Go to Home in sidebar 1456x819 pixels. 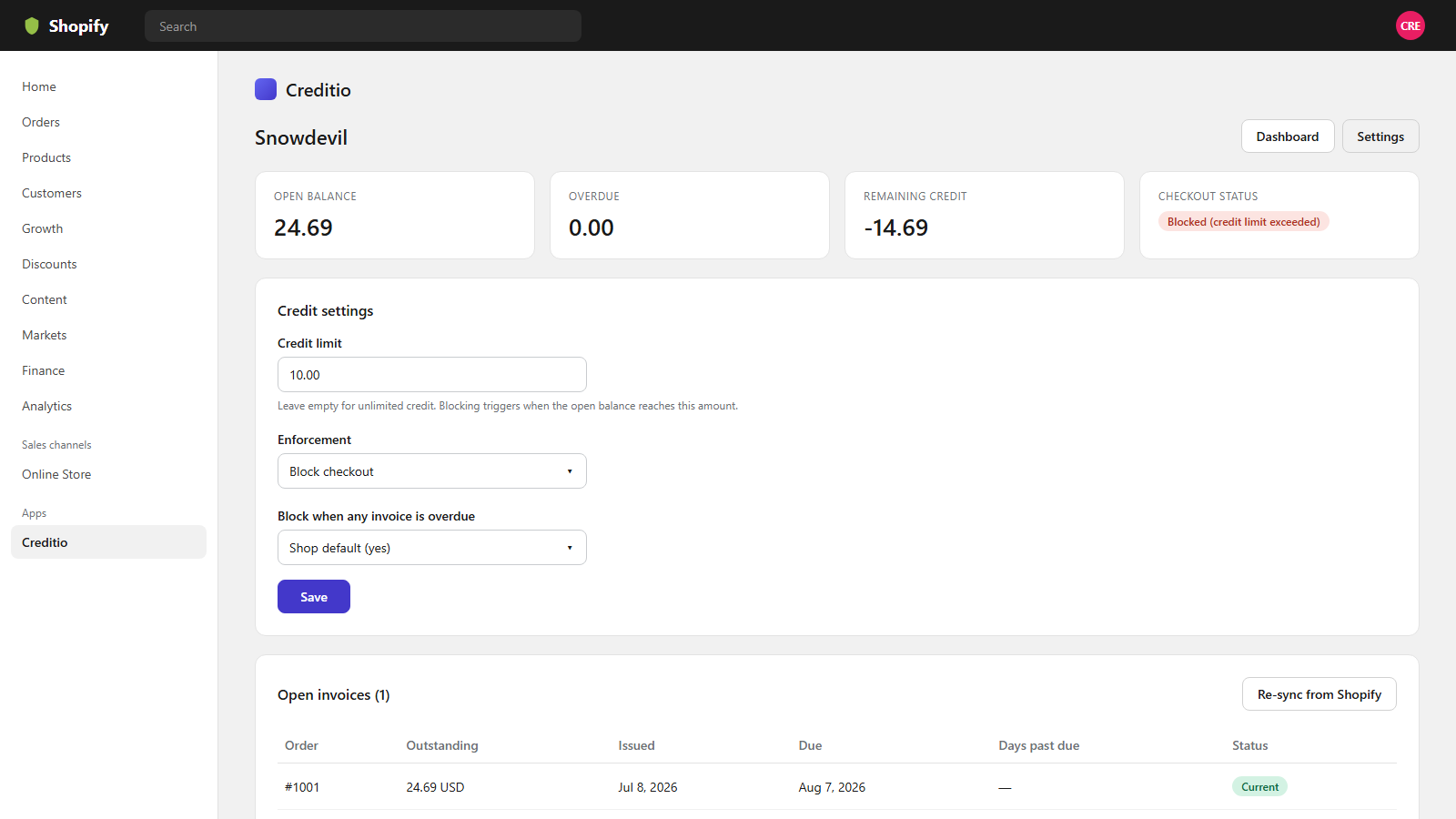point(39,86)
